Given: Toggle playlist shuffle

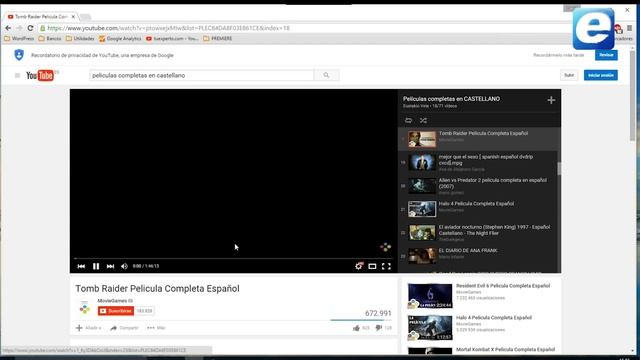Looking at the screenshot, I should tap(423, 120).
